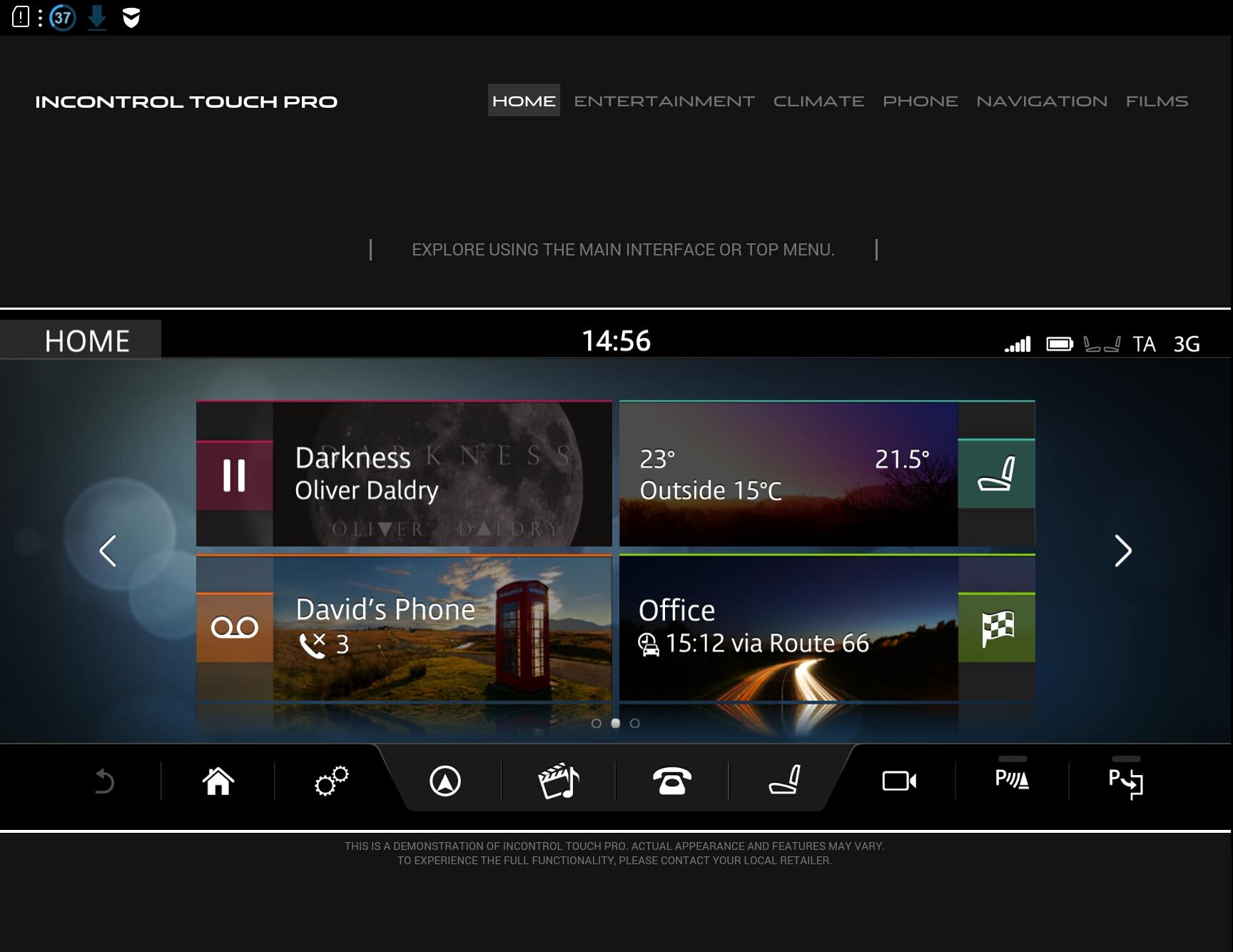Open navigation compass icon
This screenshot has width=1233, height=952.
click(445, 781)
